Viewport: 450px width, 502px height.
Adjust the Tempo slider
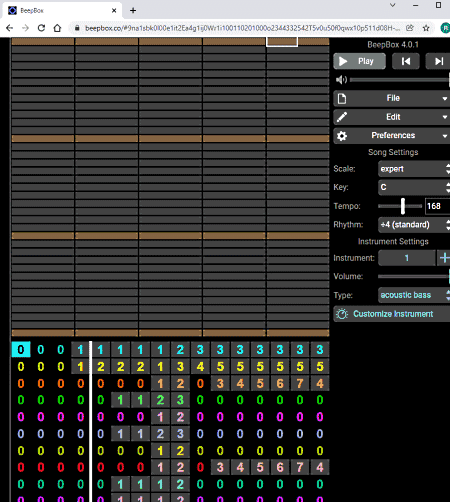pos(400,206)
